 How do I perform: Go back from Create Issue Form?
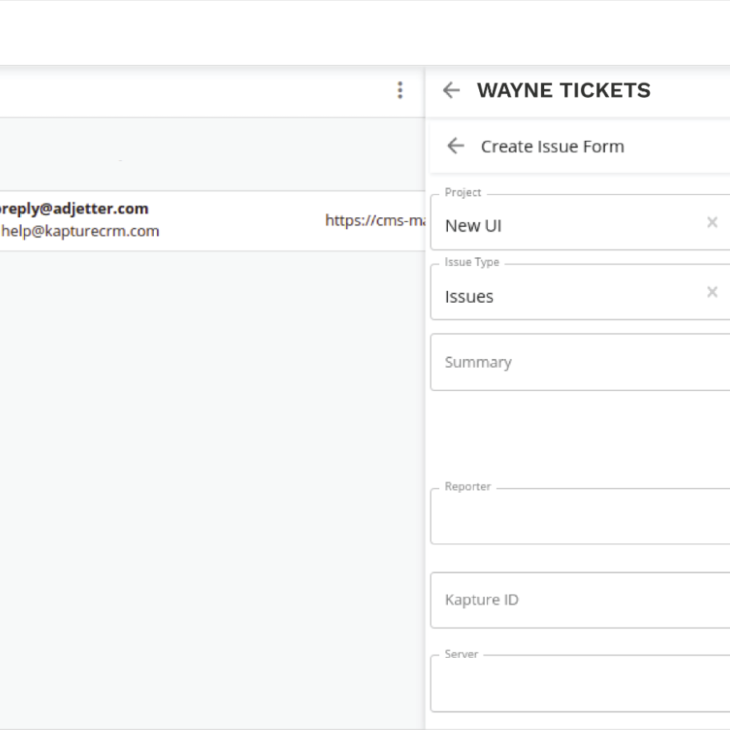click(455, 146)
